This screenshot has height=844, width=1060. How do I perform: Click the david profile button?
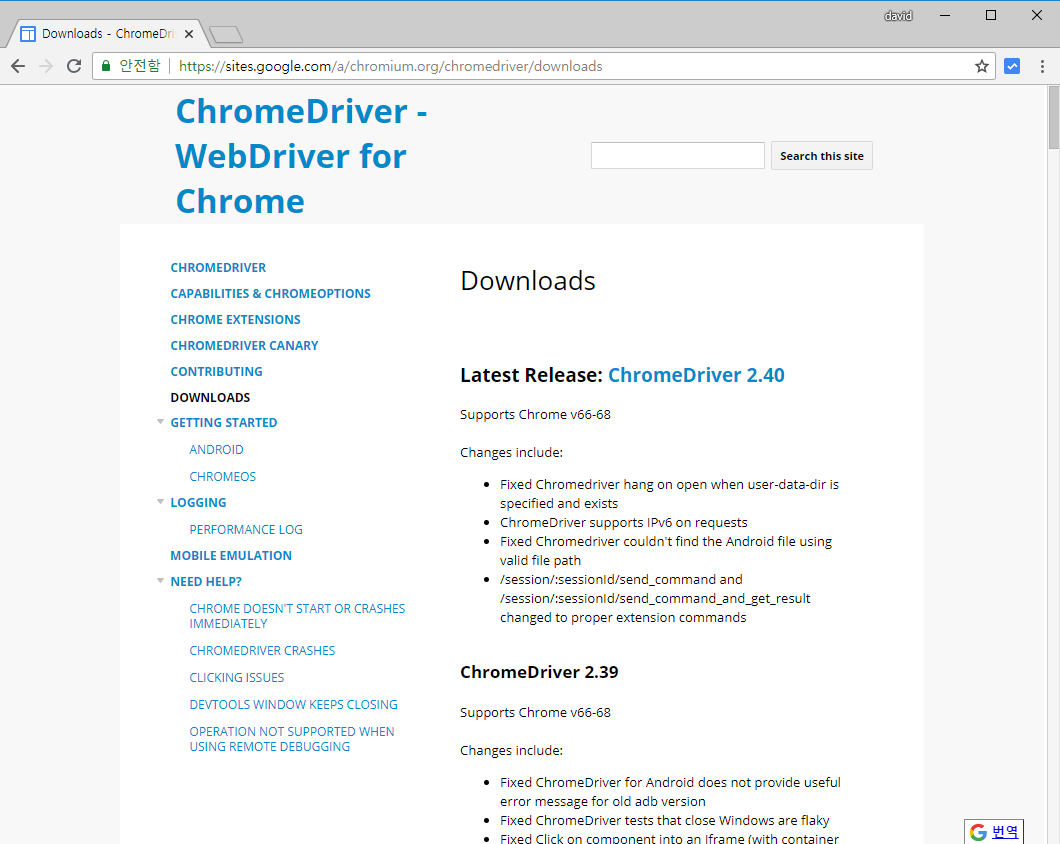(898, 16)
